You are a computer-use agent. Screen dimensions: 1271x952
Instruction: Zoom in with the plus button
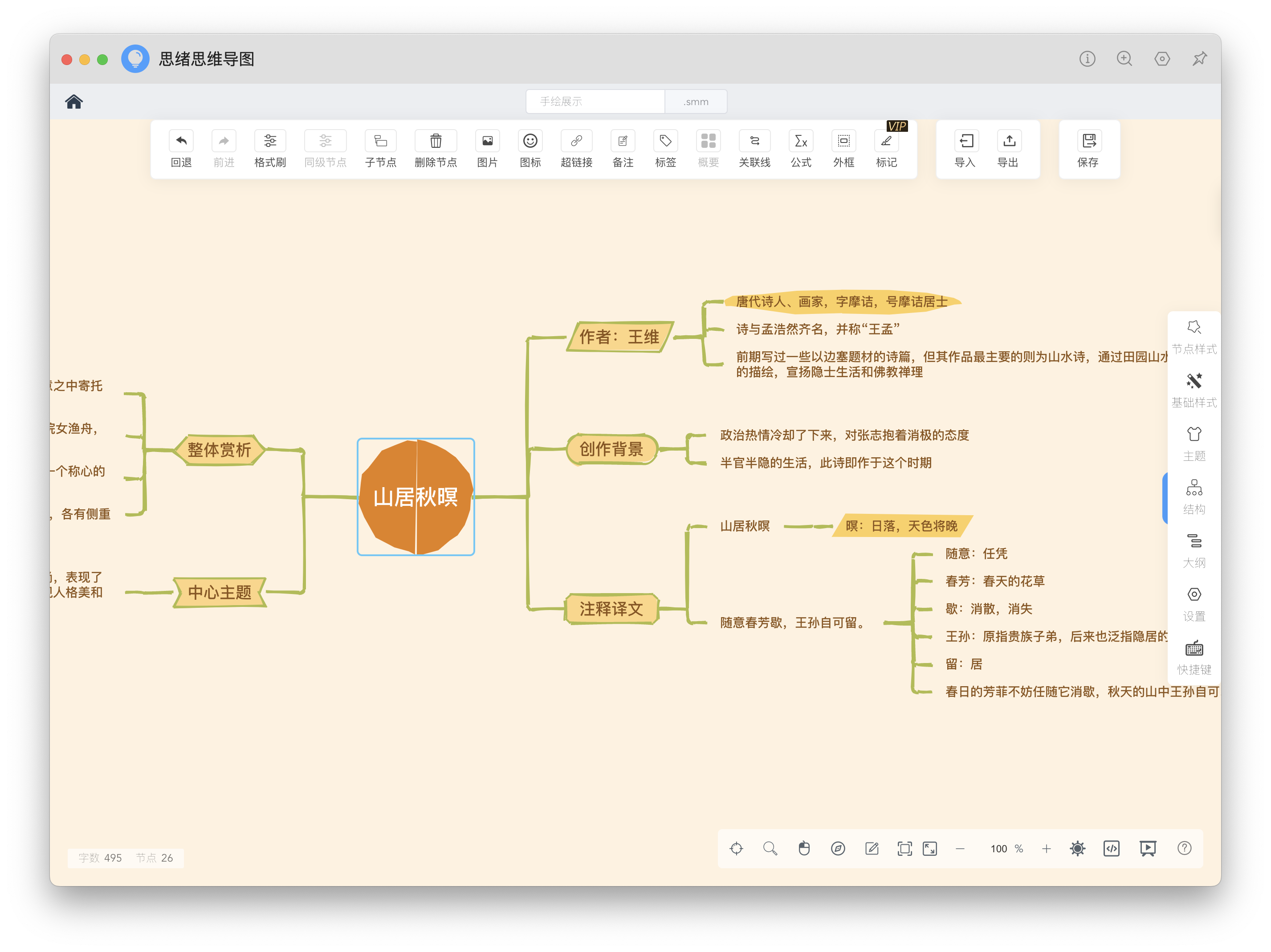[x=1047, y=849]
